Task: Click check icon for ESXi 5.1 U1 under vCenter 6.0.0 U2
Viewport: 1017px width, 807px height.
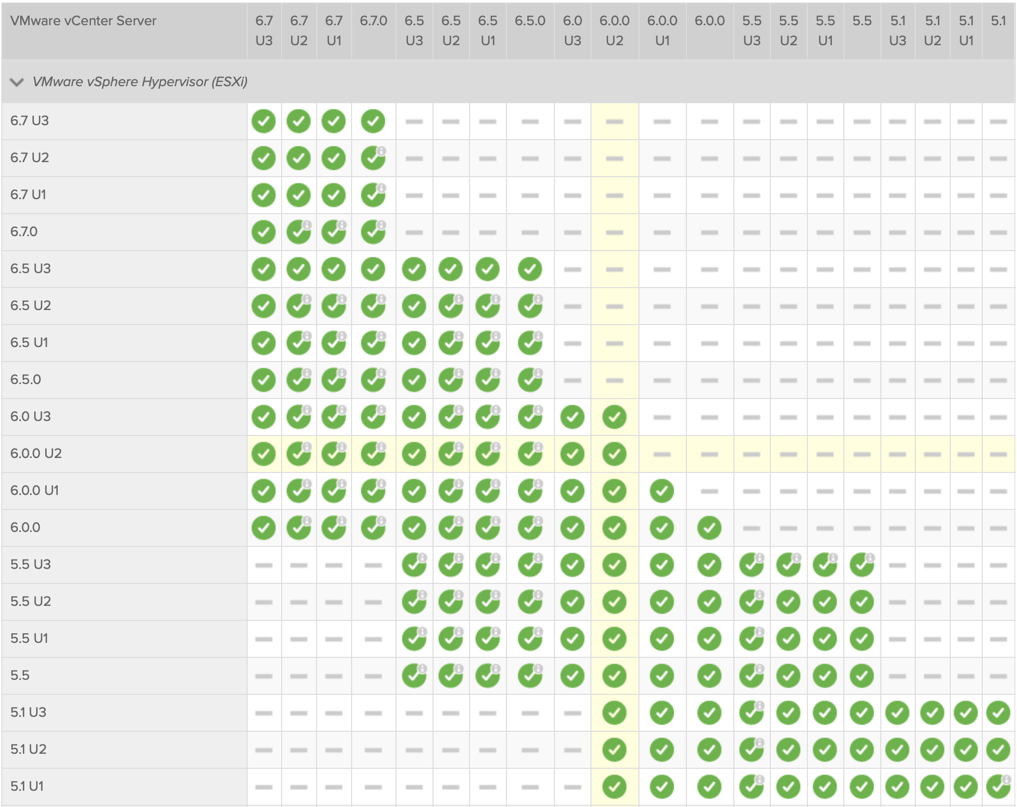Action: point(614,787)
